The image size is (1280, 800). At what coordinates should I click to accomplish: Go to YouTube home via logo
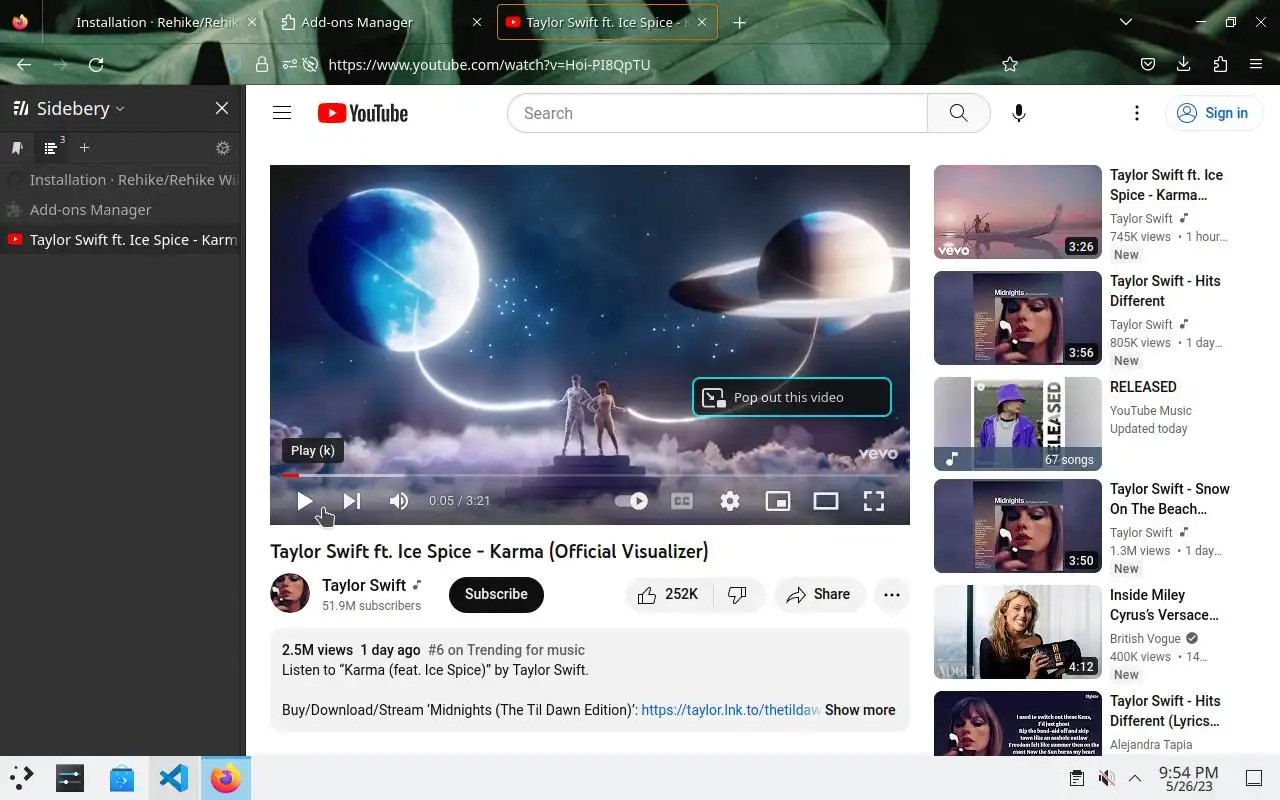[363, 113]
